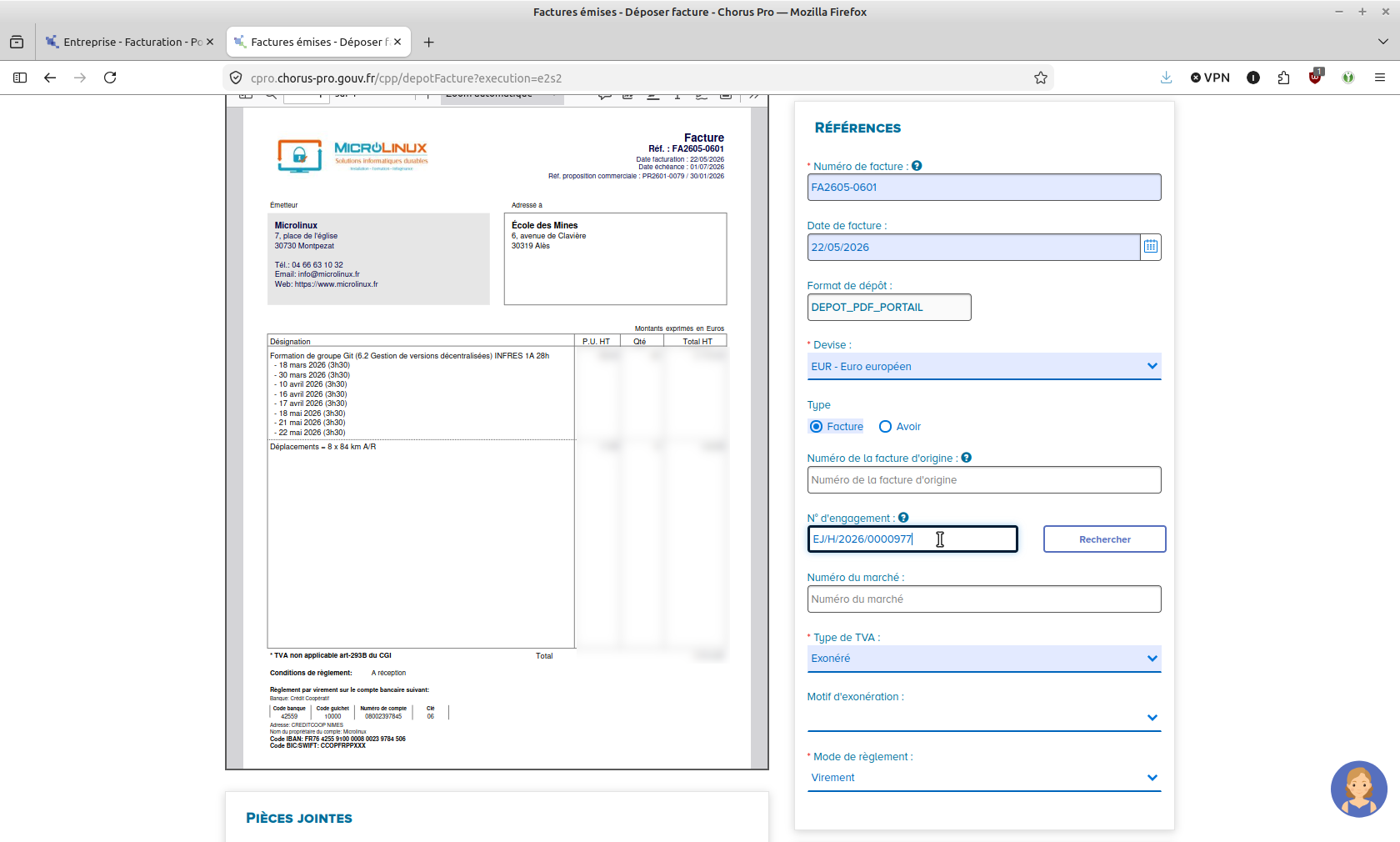Open the Firefox hamburger application menu
This screenshot has height=842, width=1400.
click(1380, 78)
